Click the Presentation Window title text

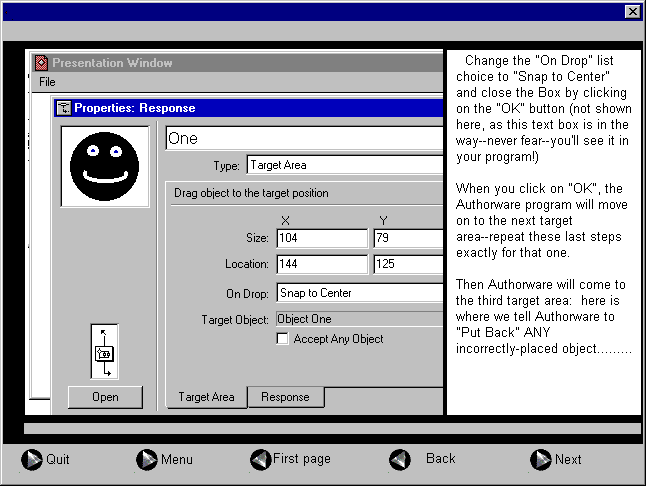pos(112,63)
